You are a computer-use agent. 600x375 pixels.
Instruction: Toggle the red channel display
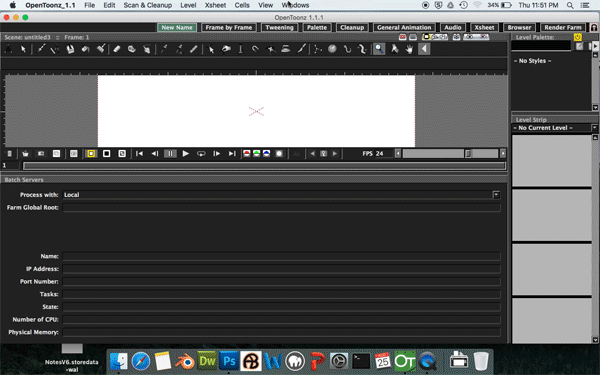pyautogui.click(x=247, y=153)
